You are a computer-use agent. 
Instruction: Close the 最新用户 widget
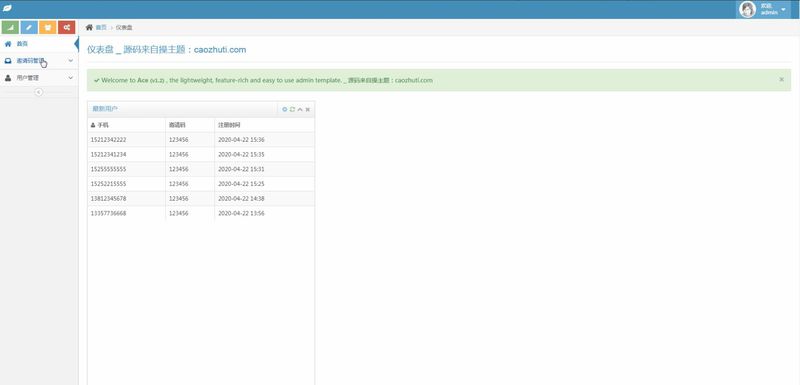point(308,109)
